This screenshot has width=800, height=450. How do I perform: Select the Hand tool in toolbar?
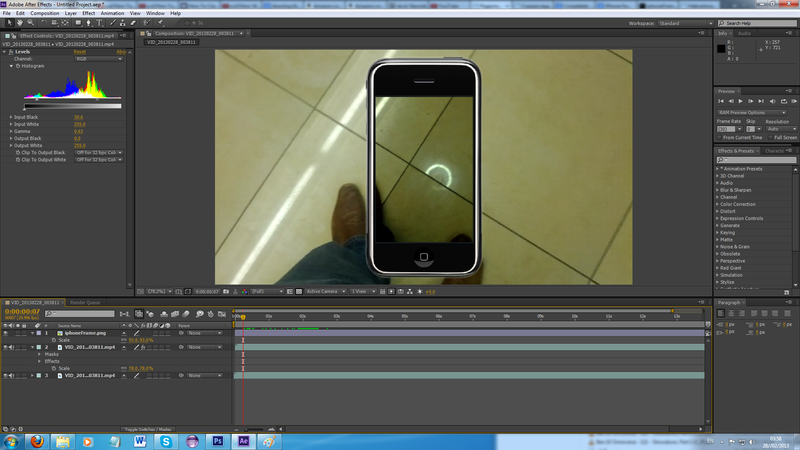[18, 23]
